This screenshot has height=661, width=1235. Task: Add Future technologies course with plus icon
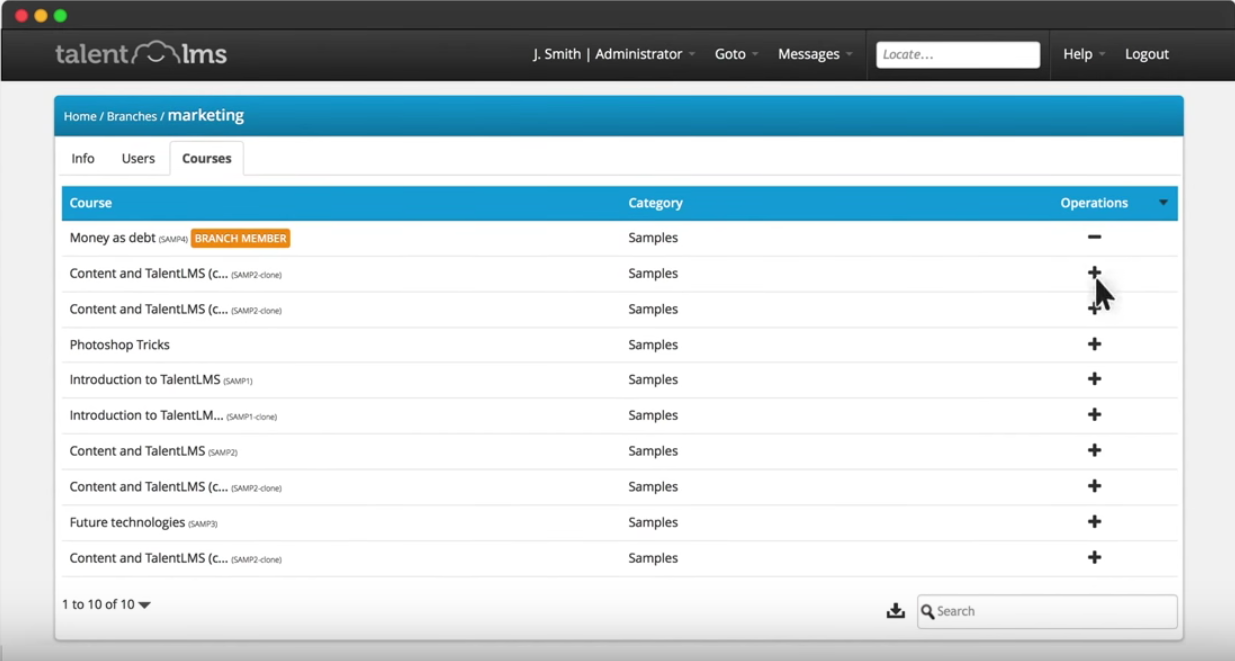click(x=1094, y=521)
